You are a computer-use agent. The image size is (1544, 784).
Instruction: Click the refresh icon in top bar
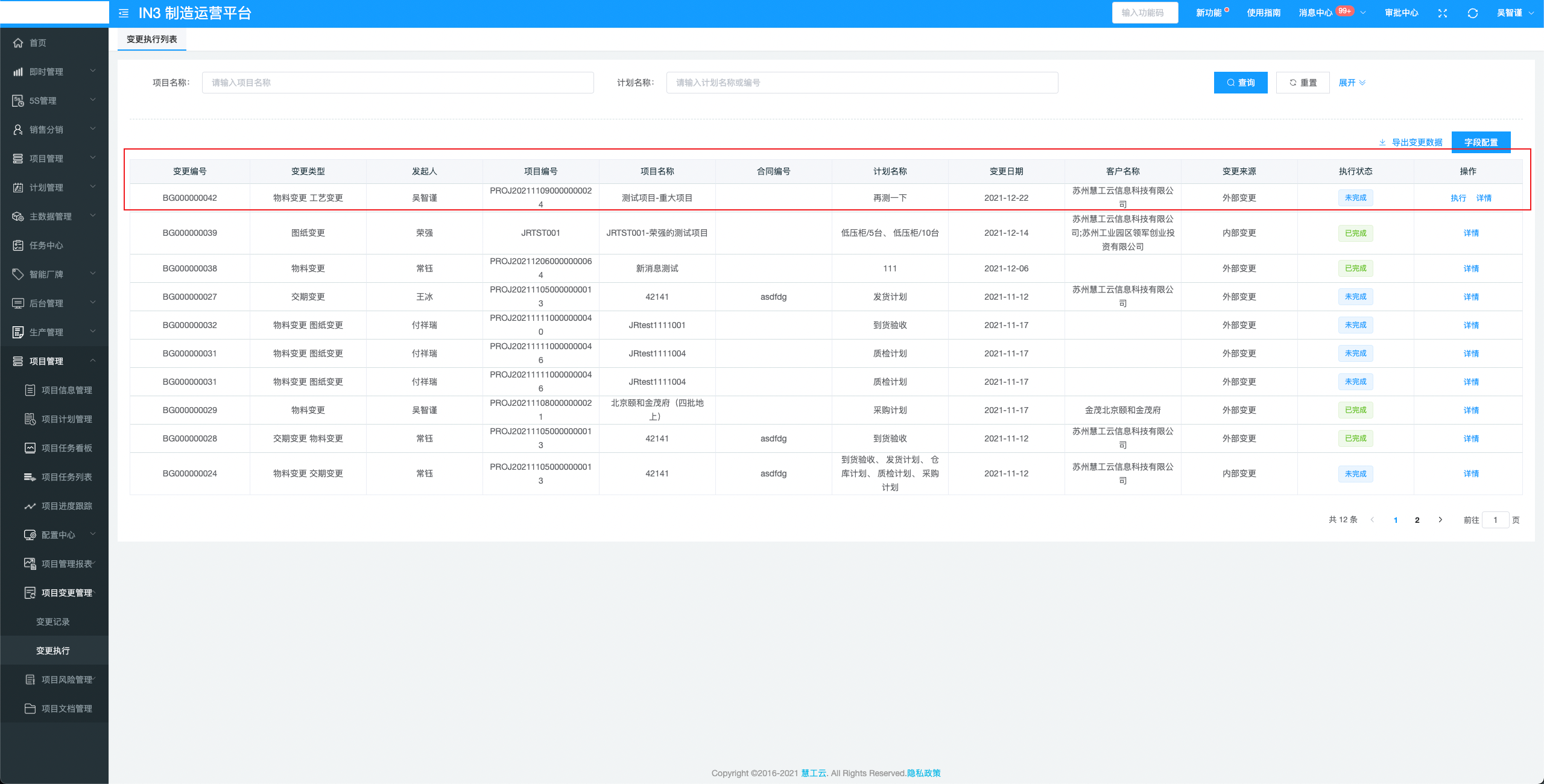(x=1472, y=13)
